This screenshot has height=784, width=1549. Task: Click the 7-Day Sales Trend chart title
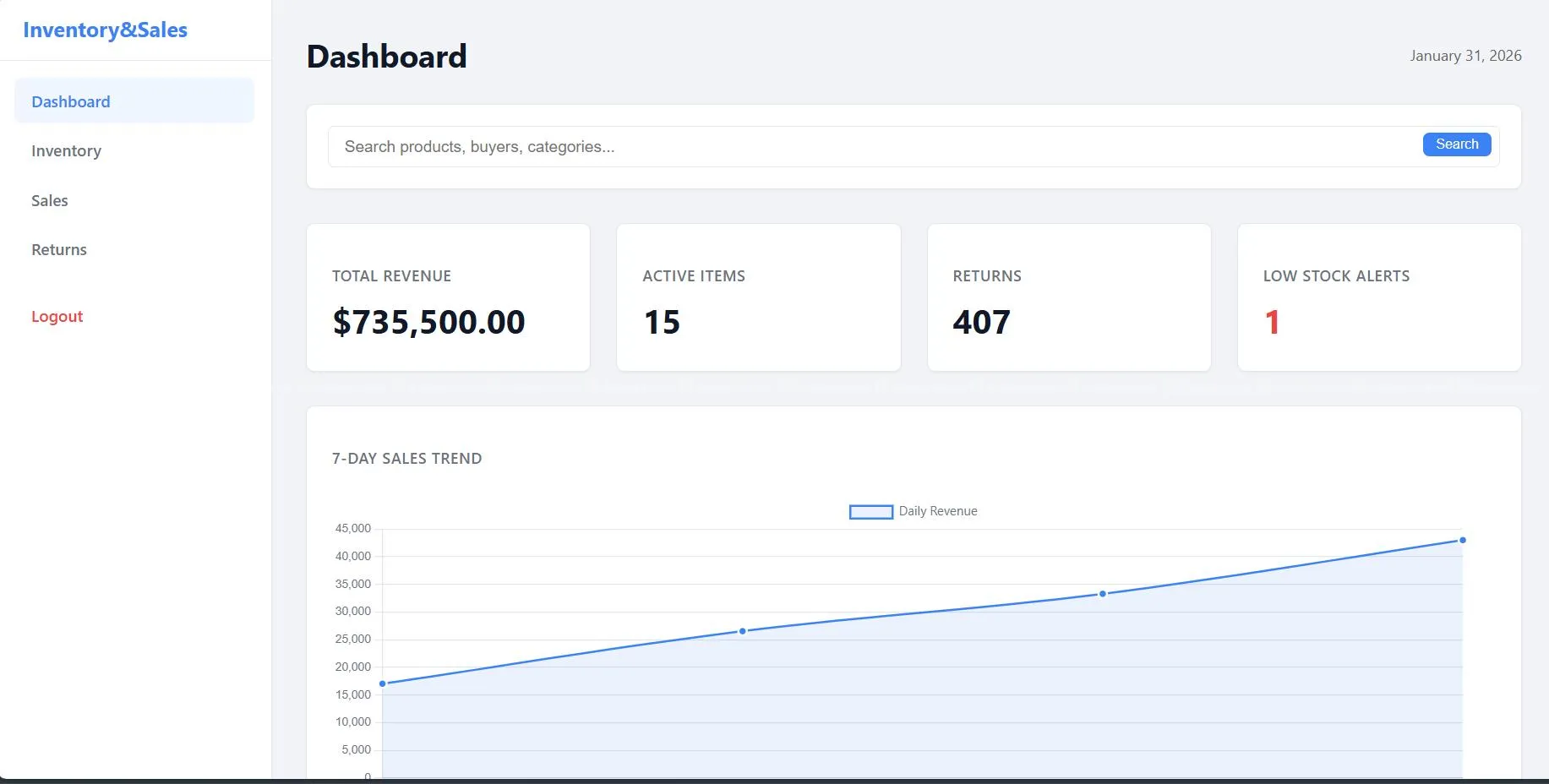click(406, 459)
